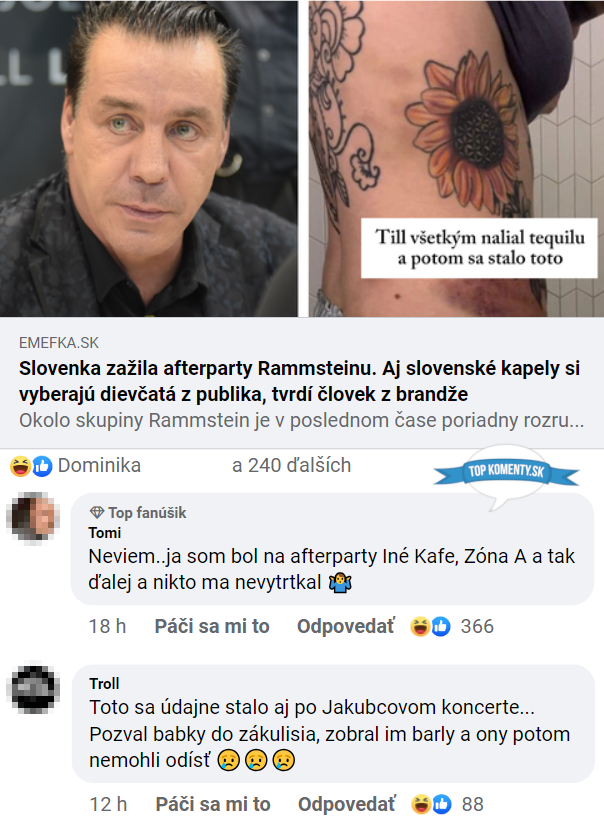604x827 pixels.
Task: Click like reaction icon next to 88
Action: (442, 804)
